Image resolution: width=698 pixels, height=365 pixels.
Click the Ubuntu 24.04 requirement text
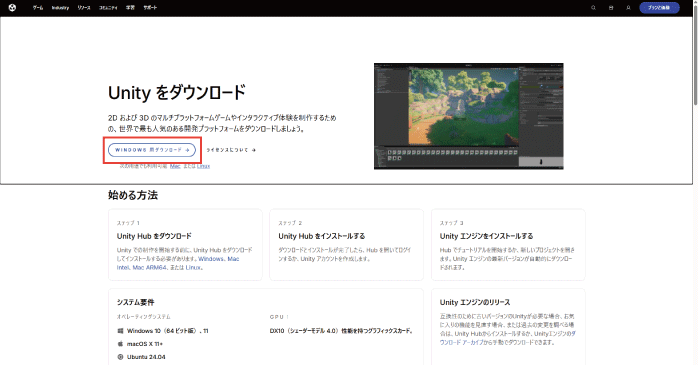pyautogui.click(x=146, y=357)
